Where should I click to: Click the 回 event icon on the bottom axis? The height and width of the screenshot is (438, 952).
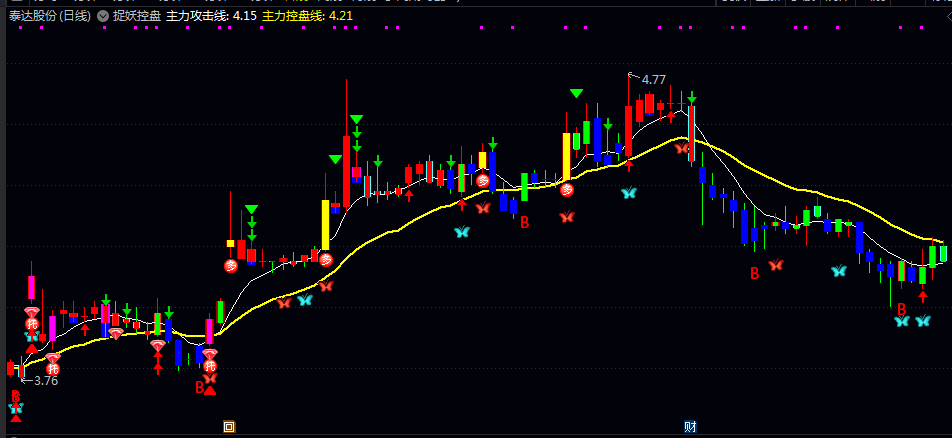tap(229, 427)
